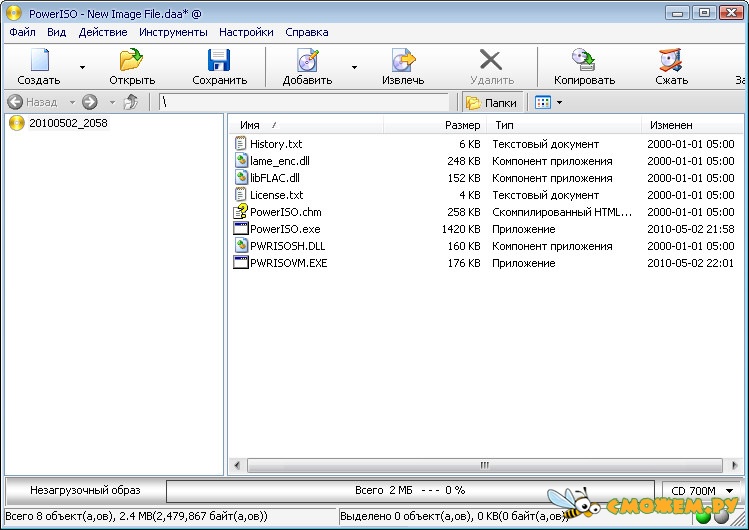Image resolution: width=749 pixels, height=530 pixels.
Task: Click the Удалить (Delete) X icon
Action: (491, 60)
